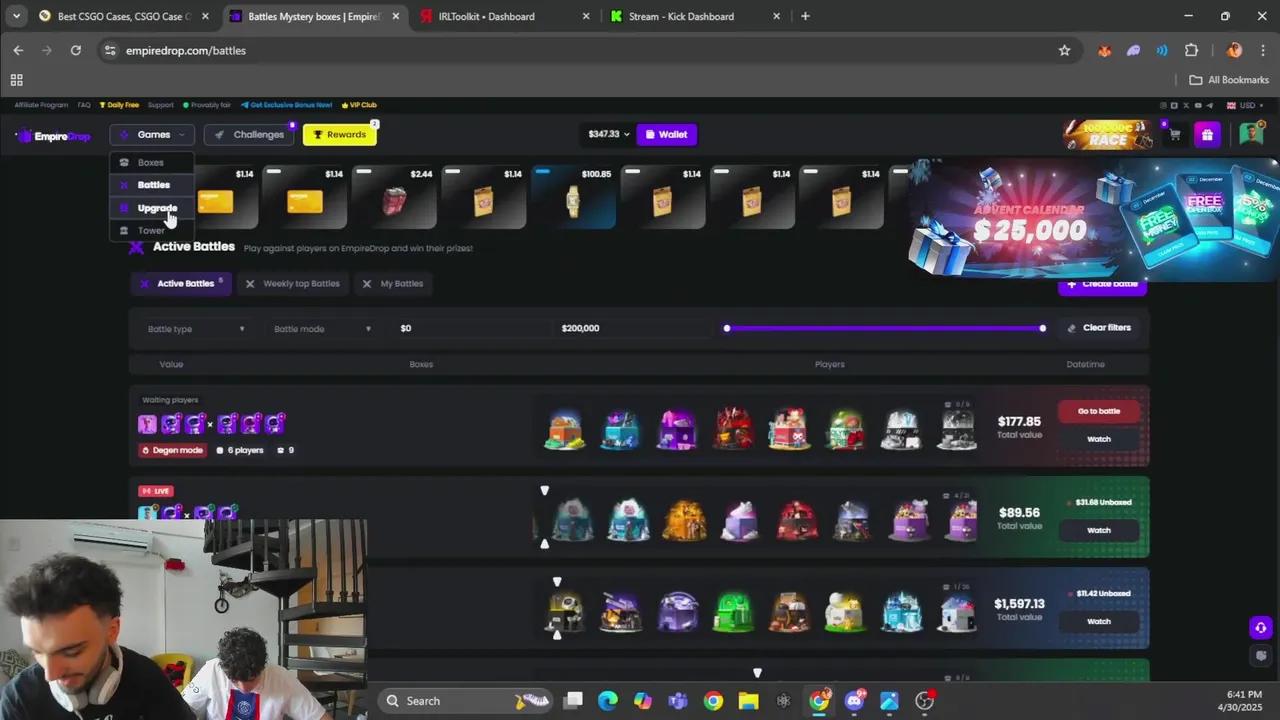Bookmark this page star icon
Screen dimensions: 1280x720
(1064, 50)
